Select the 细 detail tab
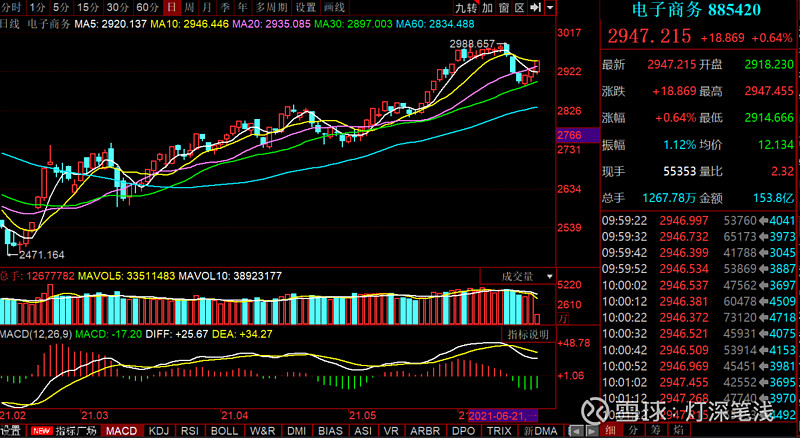800x438 pixels. (610, 430)
